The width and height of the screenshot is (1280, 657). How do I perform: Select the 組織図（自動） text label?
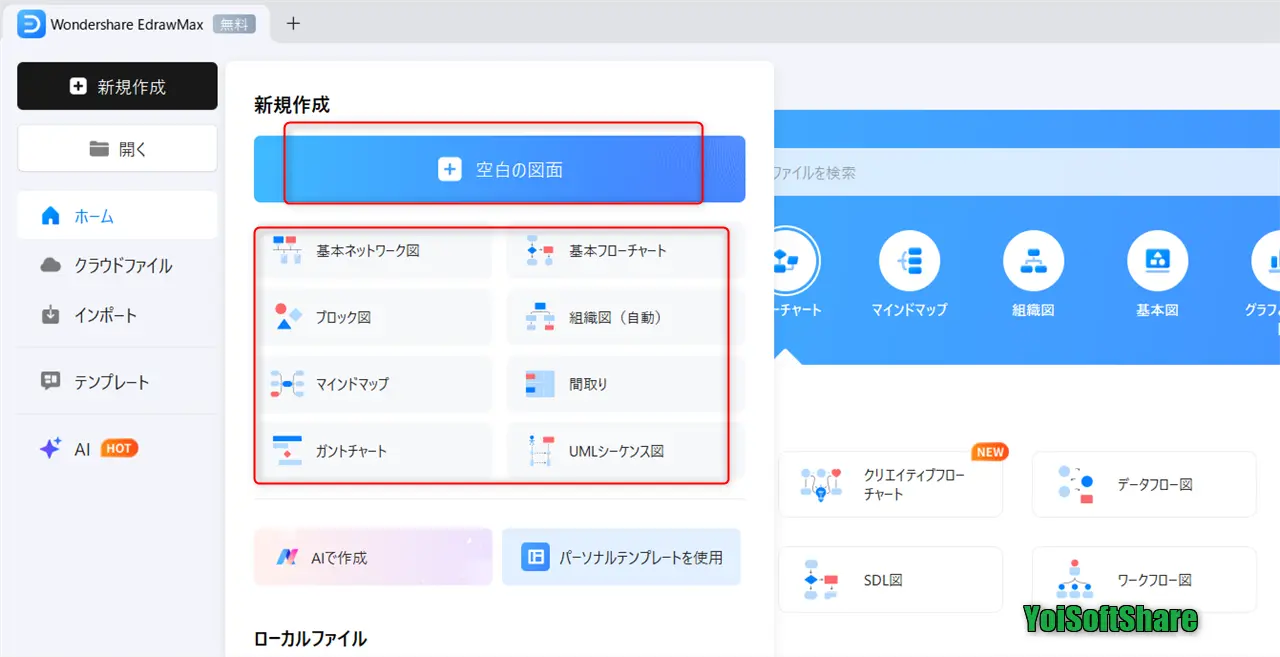616,317
